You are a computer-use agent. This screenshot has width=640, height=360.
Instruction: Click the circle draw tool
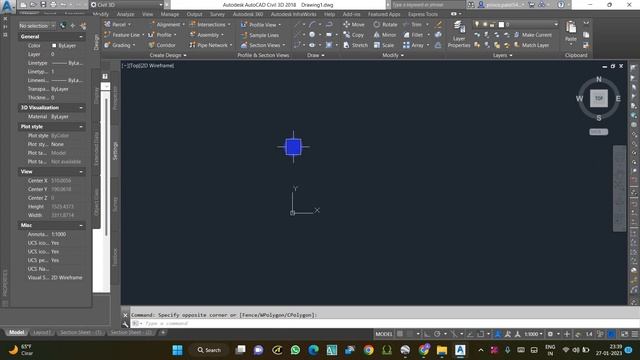[x=312, y=35]
